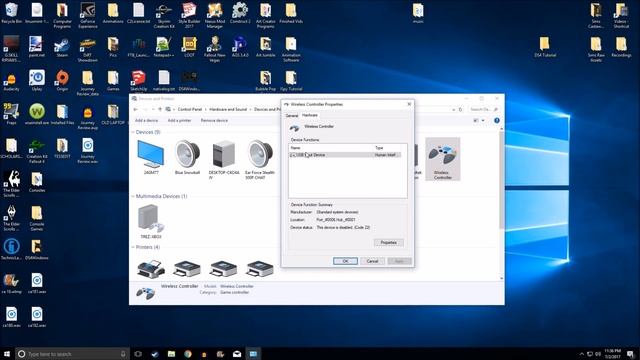
Task: Open the music folder on desktop
Action: click(x=418, y=13)
